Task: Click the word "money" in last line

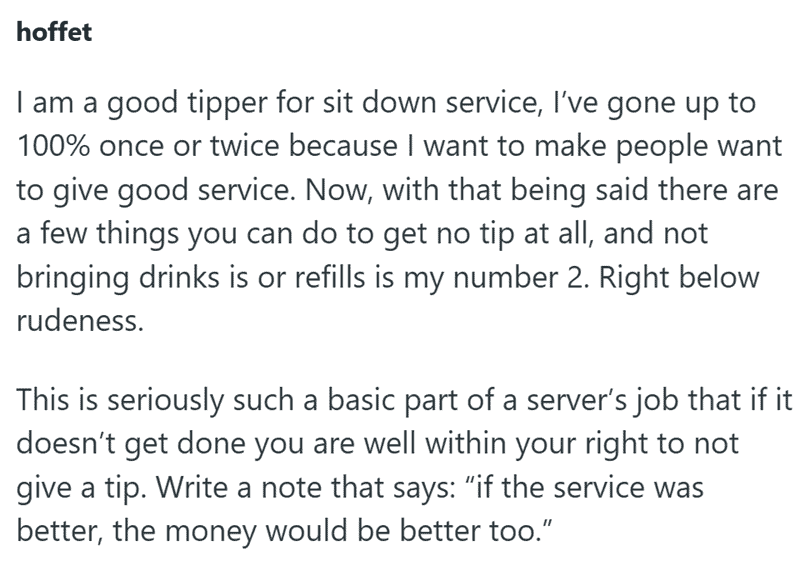Action: coord(211,532)
